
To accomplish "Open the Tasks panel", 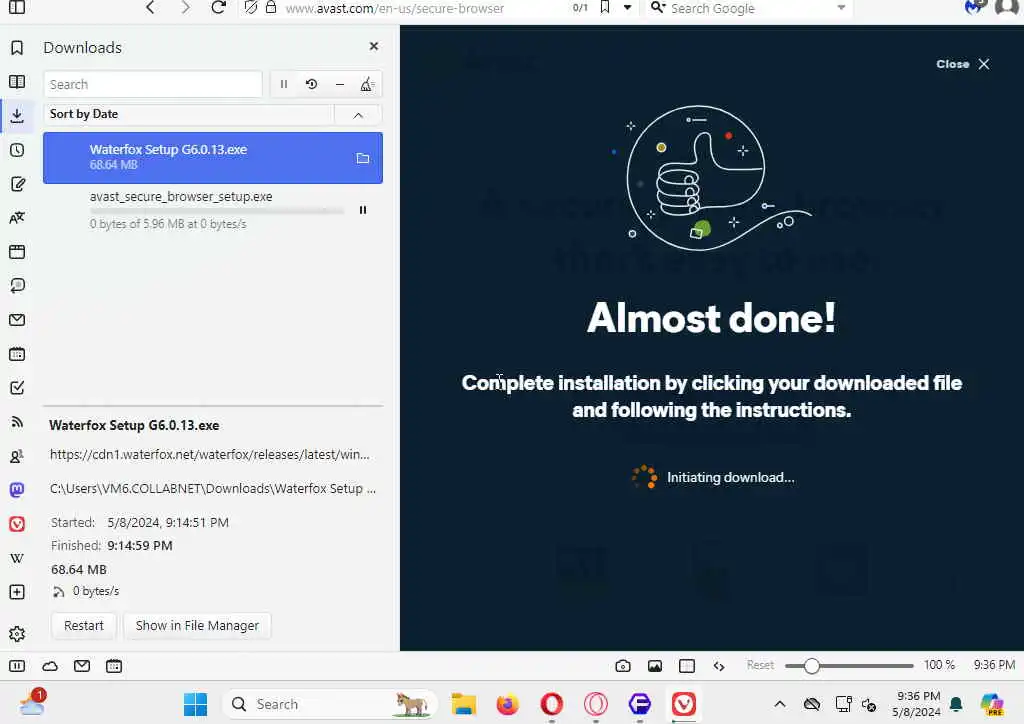I will click(17, 388).
